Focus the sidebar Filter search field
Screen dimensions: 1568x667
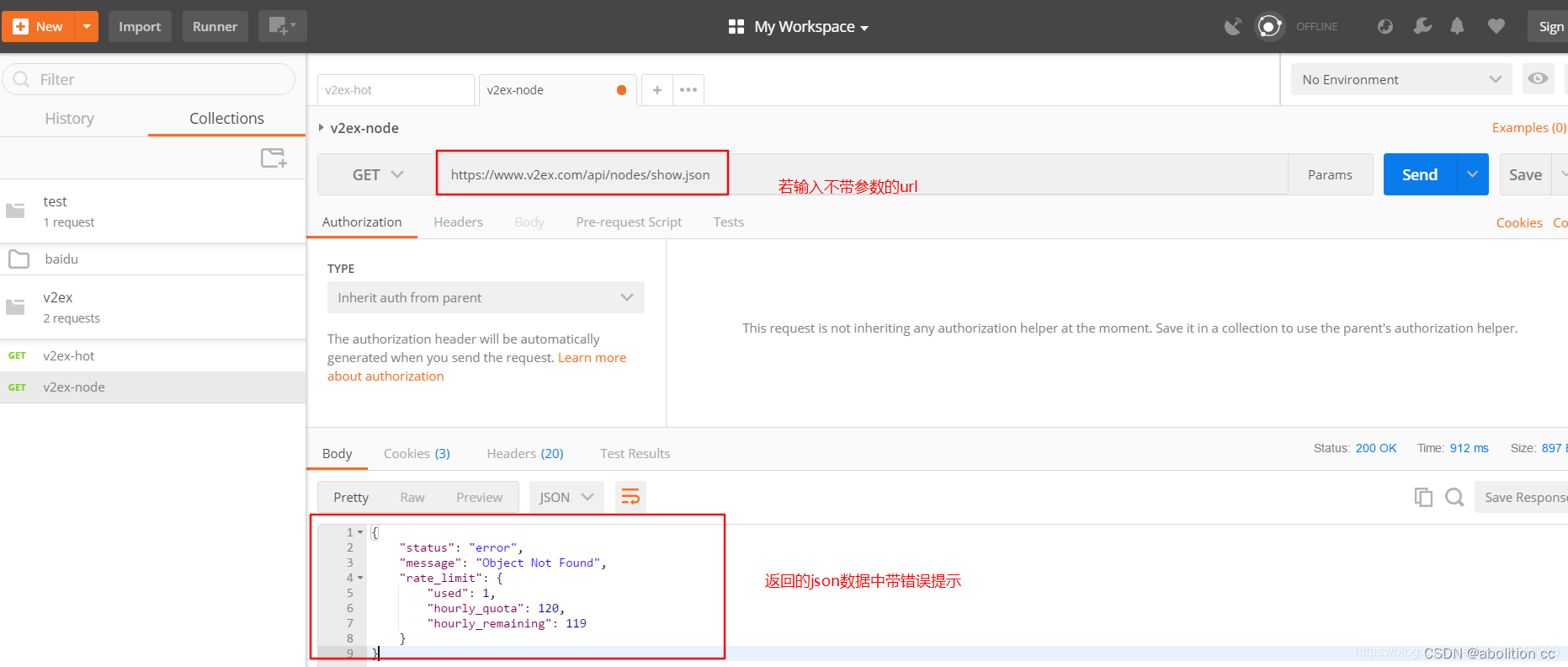[x=149, y=79]
